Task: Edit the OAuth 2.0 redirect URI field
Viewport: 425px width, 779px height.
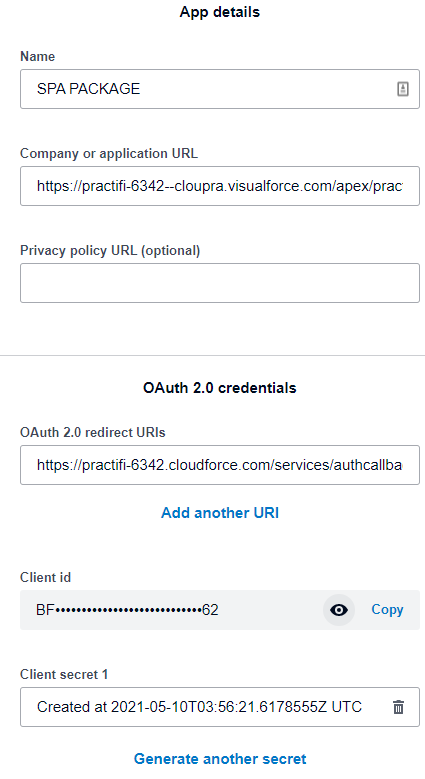Action: pos(220,465)
